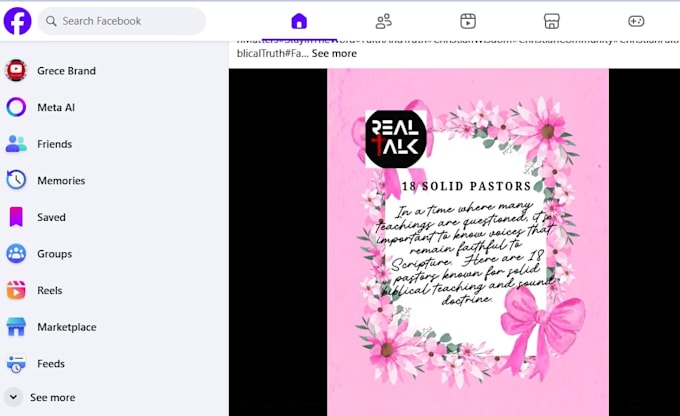Expand post caption via See more
The width and height of the screenshot is (680, 416).
[334, 53]
